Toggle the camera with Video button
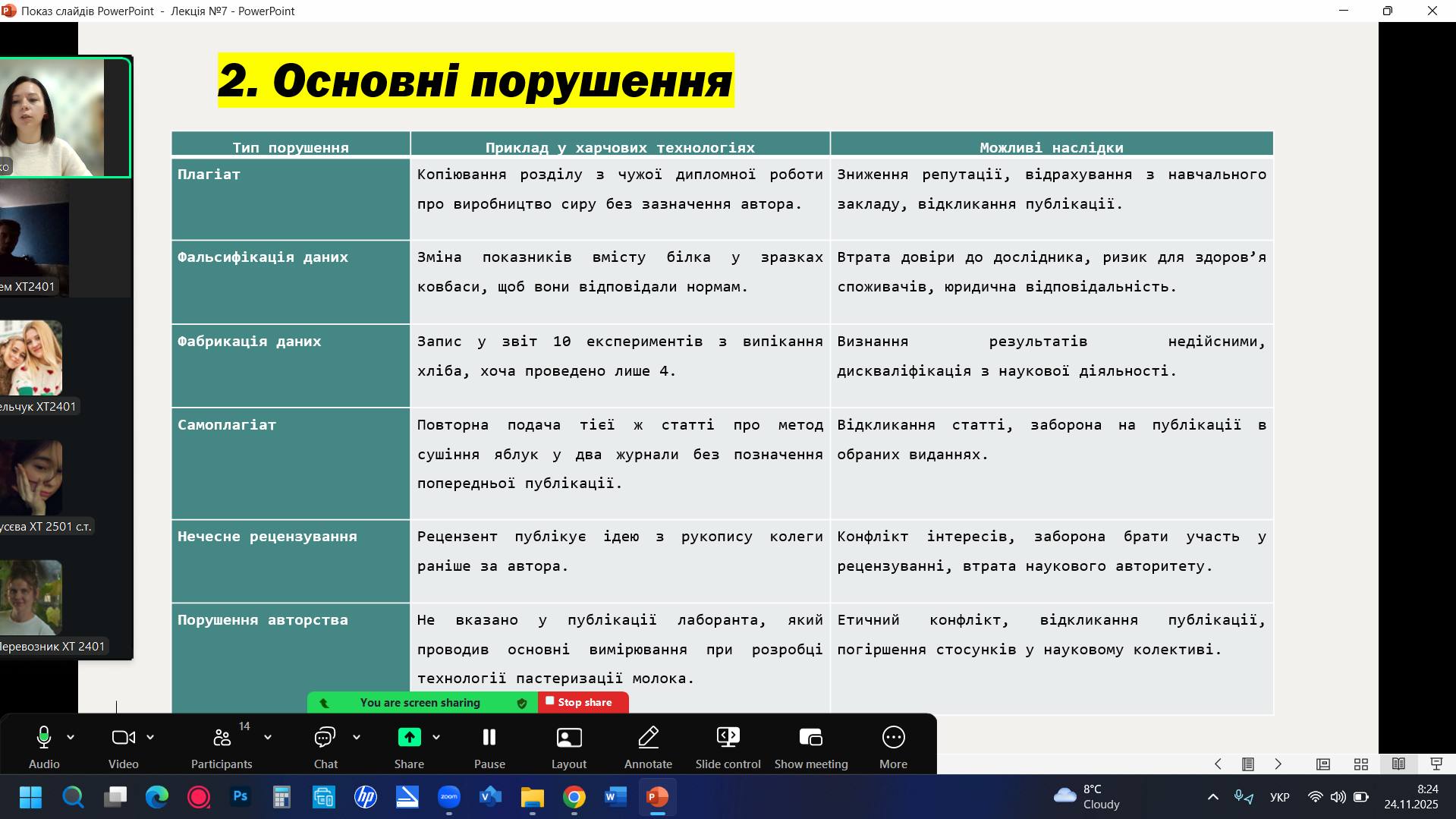The height and width of the screenshot is (819, 1456). tap(123, 745)
